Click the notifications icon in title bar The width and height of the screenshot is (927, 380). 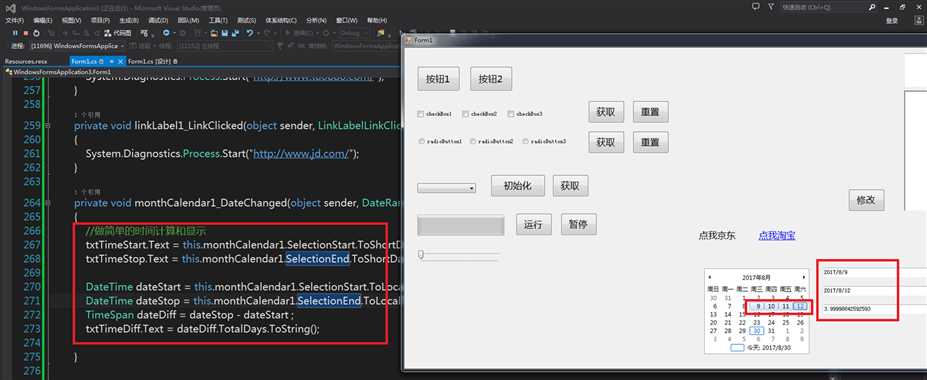[x=756, y=7]
